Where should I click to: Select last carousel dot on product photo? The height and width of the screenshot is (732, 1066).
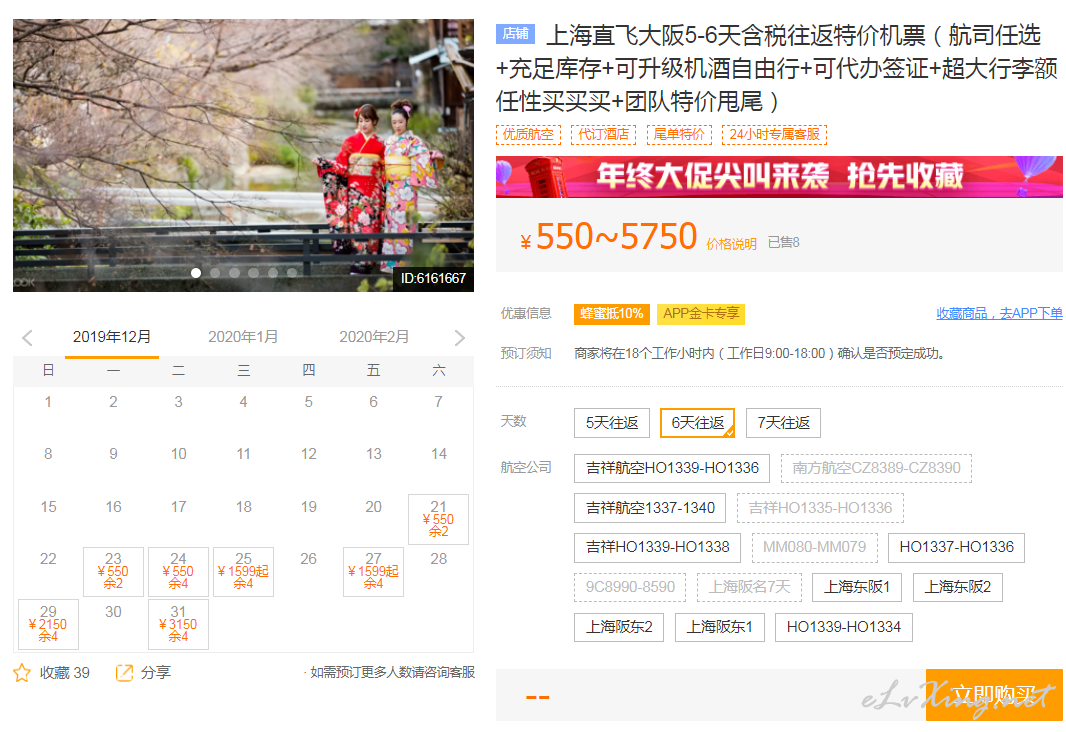point(292,273)
